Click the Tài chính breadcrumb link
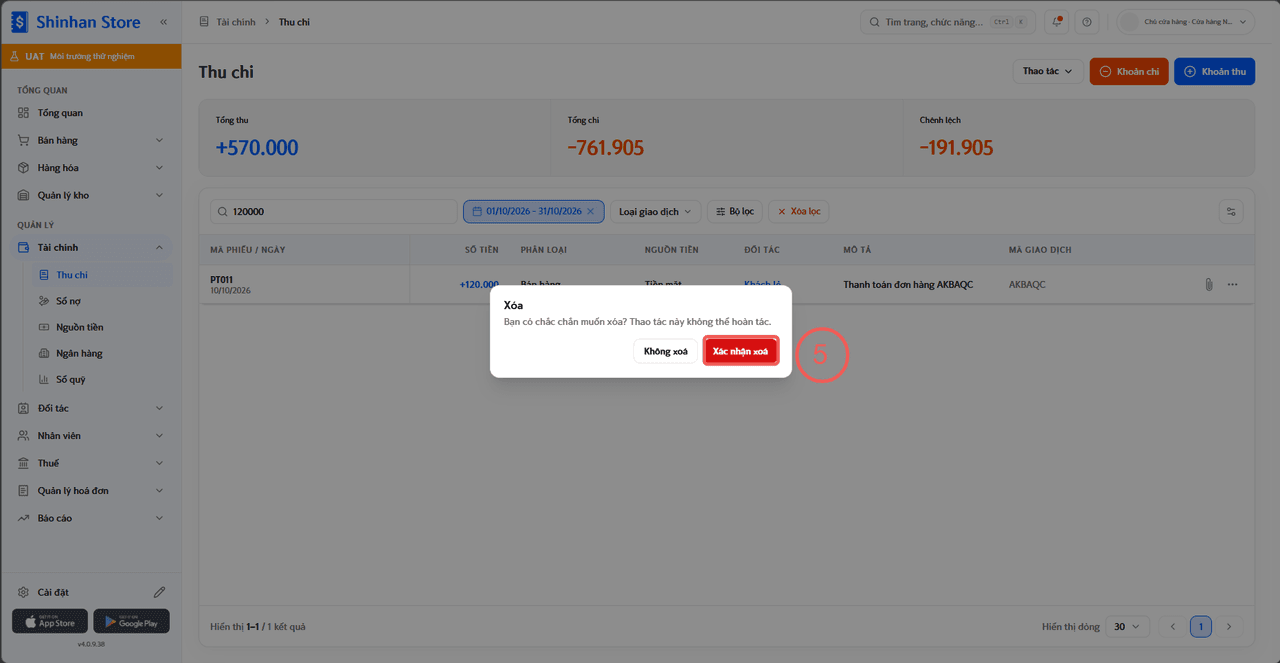 pos(236,22)
